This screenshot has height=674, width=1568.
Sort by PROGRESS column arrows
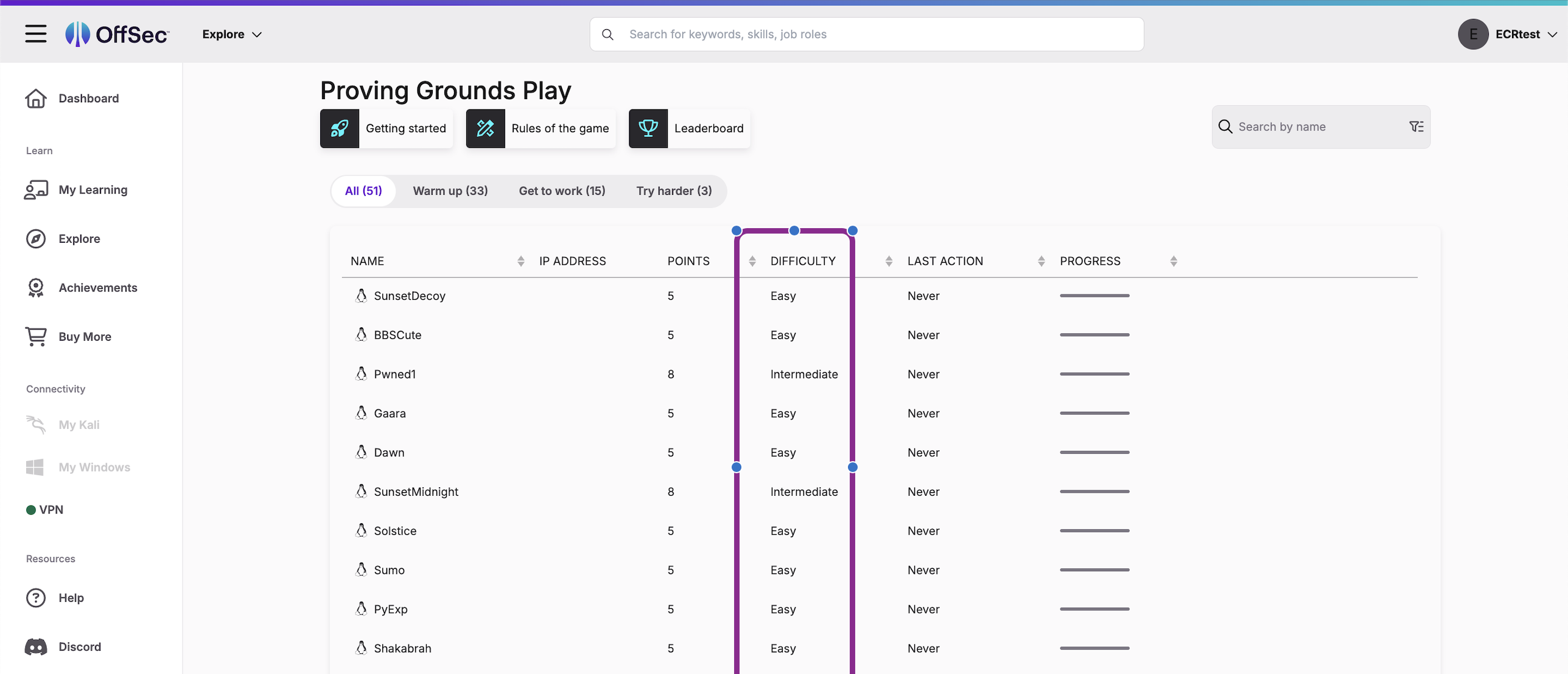[x=1174, y=261]
